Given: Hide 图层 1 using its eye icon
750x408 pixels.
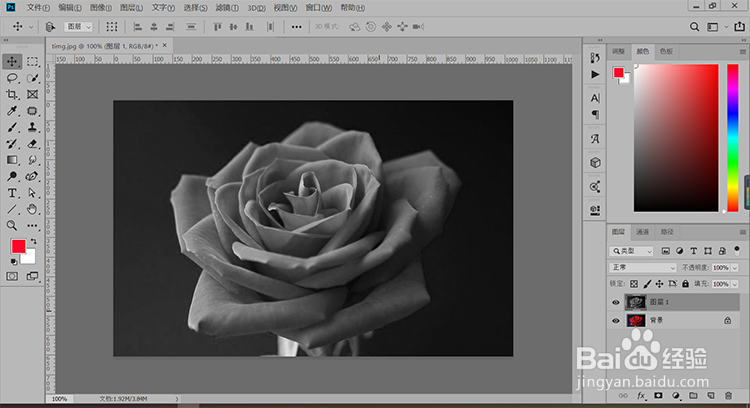Looking at the screenshot, I should coord(616,301).
